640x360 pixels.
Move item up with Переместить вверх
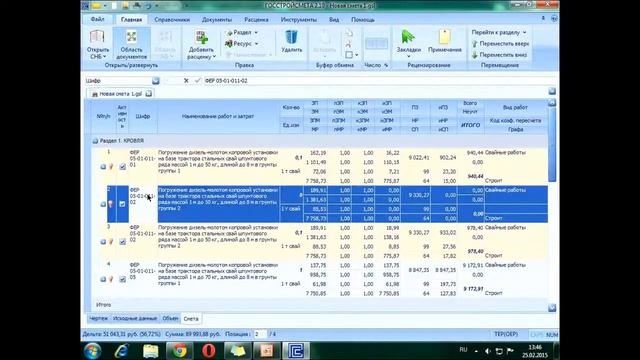[x=500, y=43]
